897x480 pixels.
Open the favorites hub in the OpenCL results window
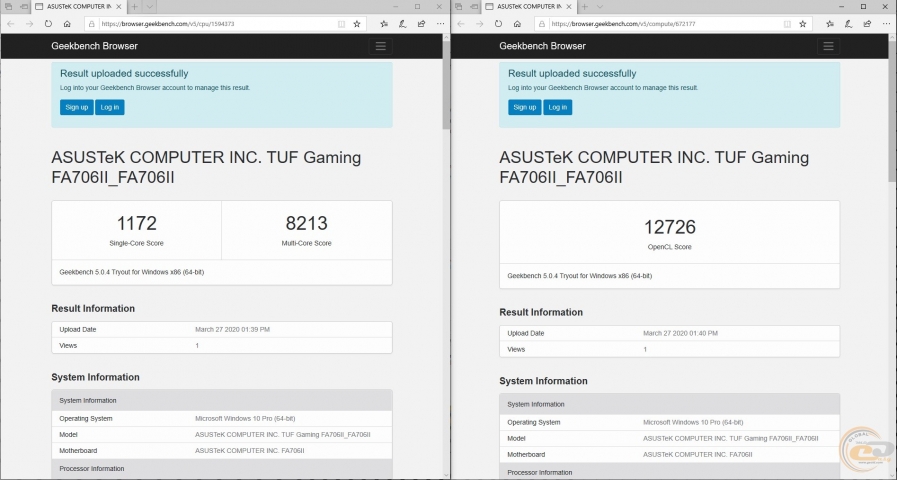point(829,24)
